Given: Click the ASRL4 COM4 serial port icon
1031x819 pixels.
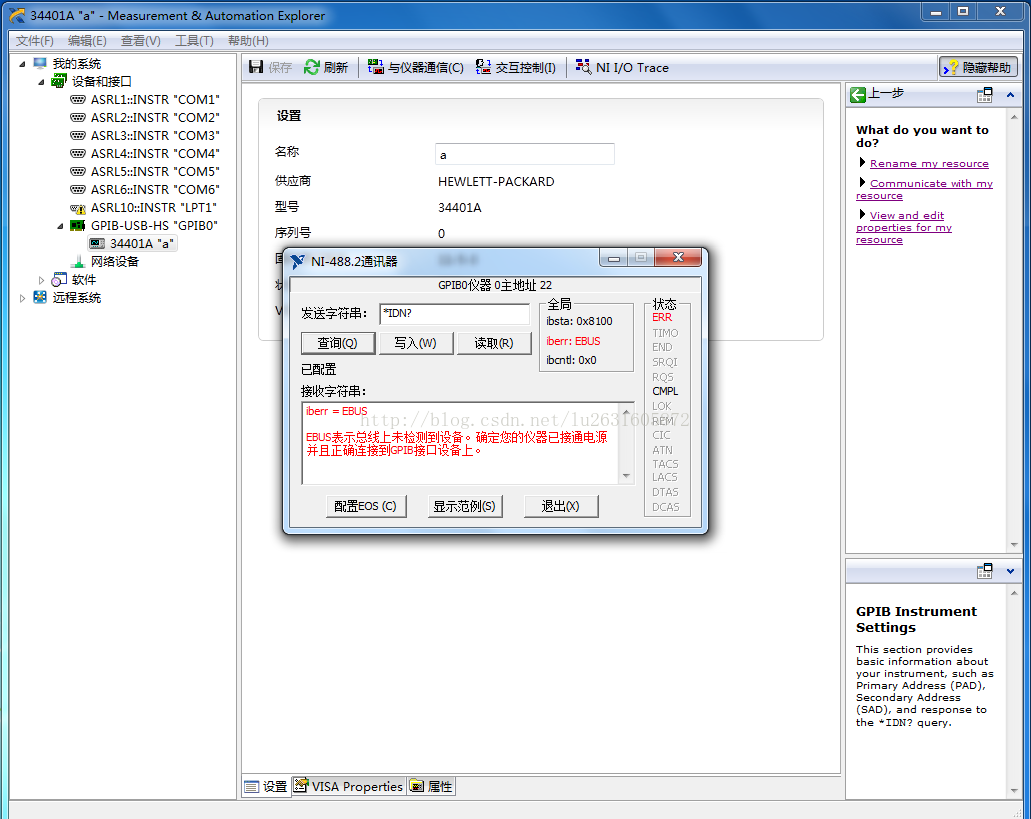Looking at the screenshot, I should [x=78, y=153].
